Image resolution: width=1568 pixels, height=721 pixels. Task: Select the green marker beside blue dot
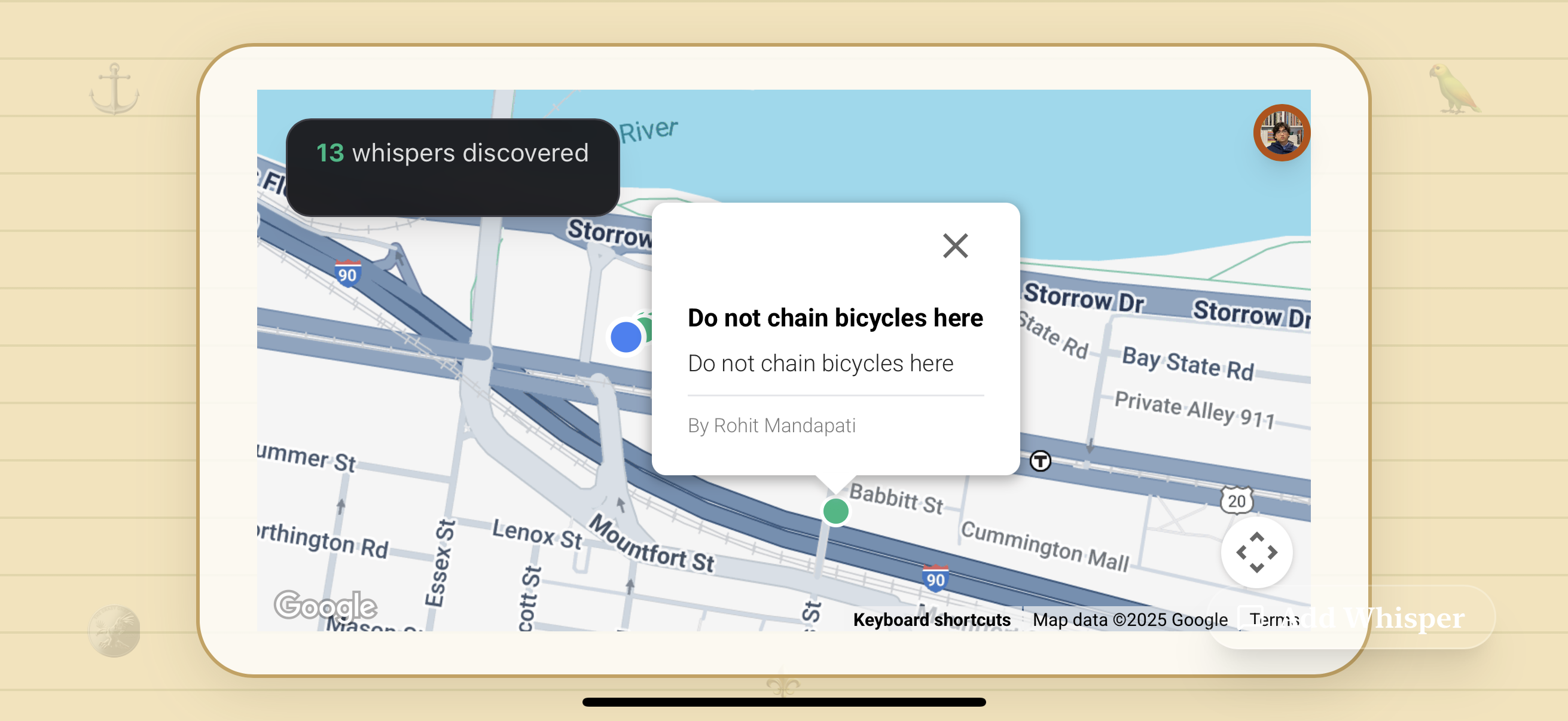coord(647,328)
